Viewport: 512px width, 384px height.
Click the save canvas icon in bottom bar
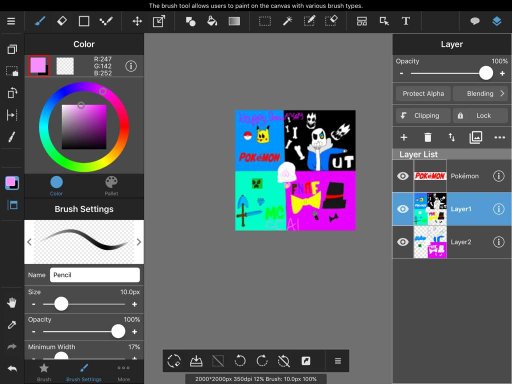(x=196, y=361)
